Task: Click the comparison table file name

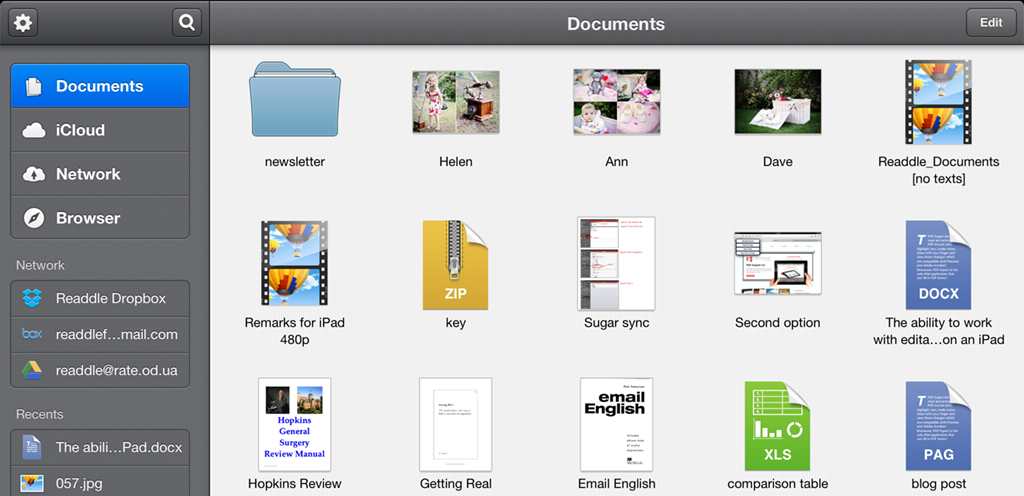Action: 778,484
